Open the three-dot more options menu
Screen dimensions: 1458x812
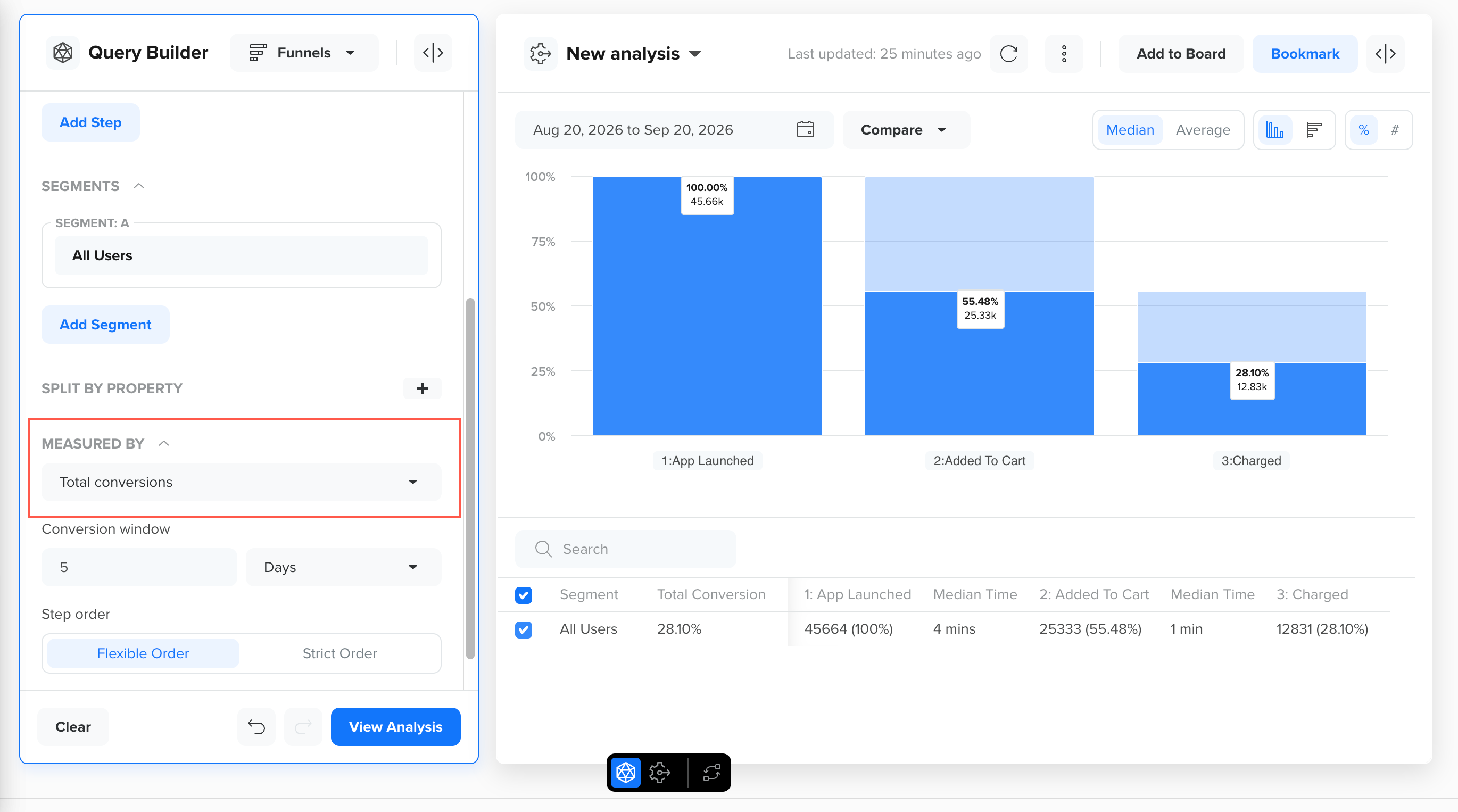coord(1064,54)
